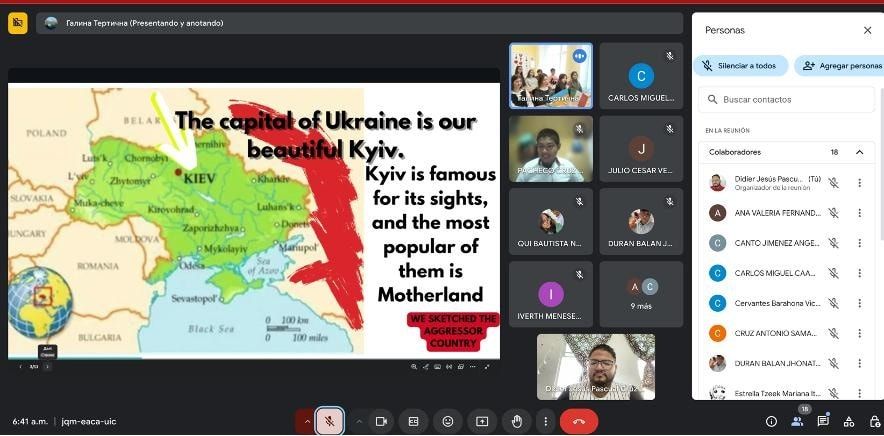Select the '9 más' participants tile
Viewport: 884px width, 436px height.
click(642, 294)
